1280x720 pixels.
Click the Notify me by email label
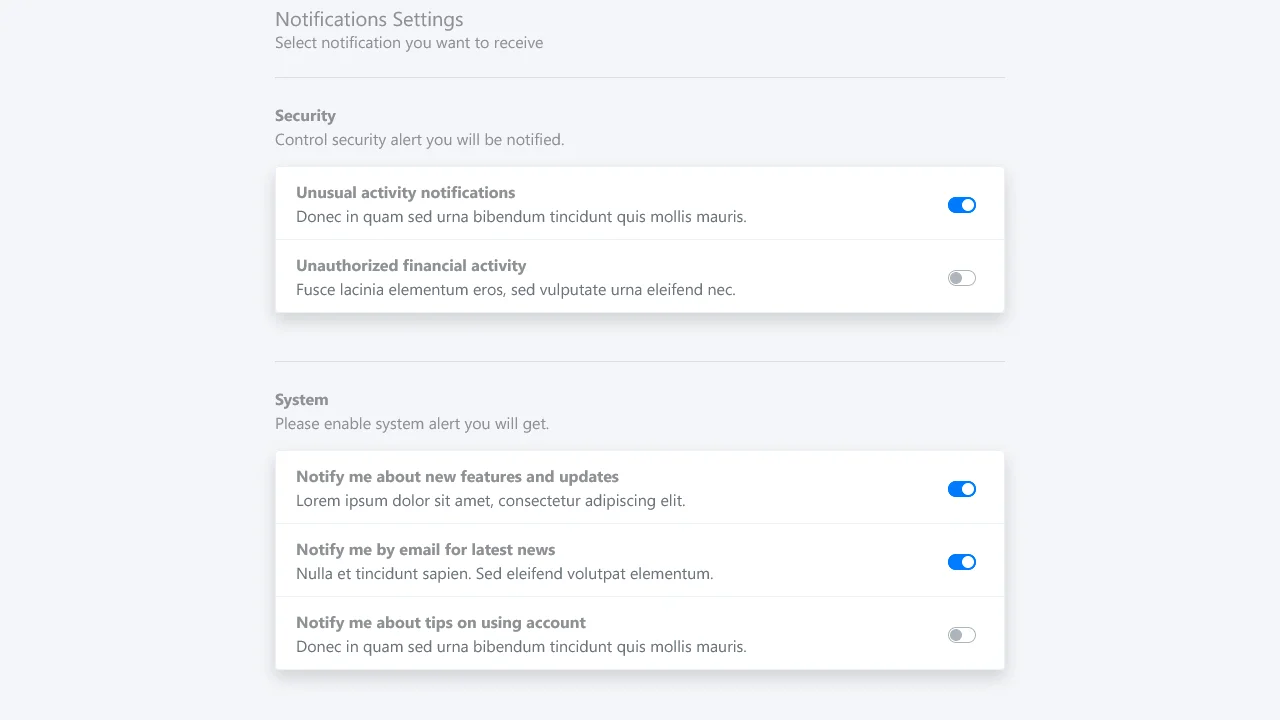tap(425, 549)
